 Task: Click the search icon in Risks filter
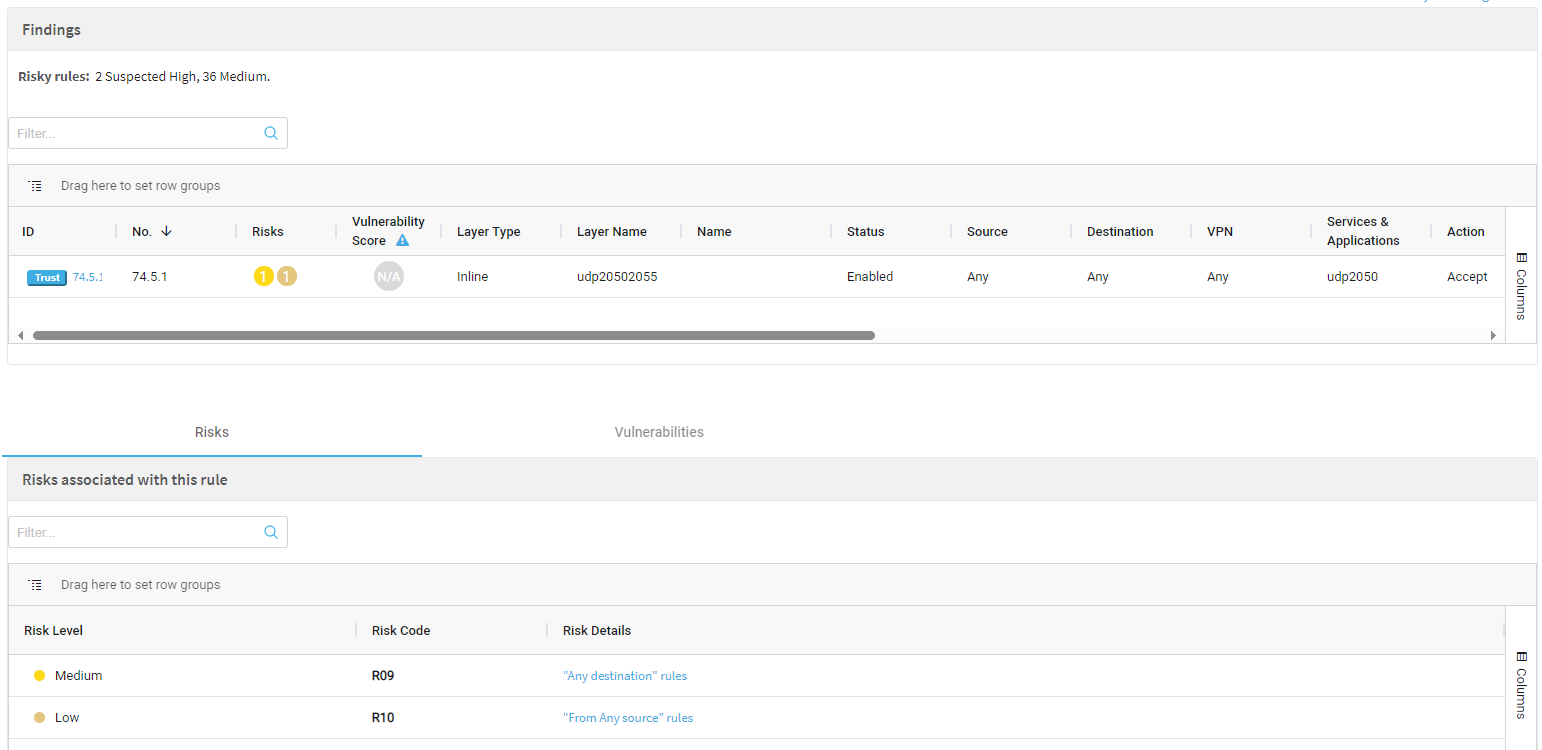click(271, 532)
